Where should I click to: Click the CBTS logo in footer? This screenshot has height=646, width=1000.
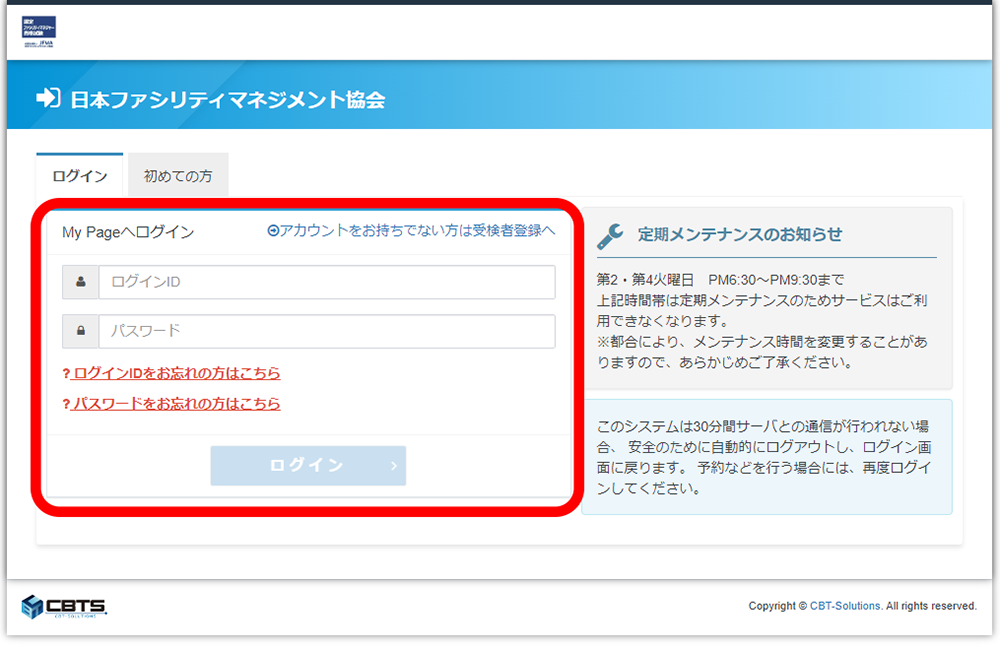[x=64, y=606]
